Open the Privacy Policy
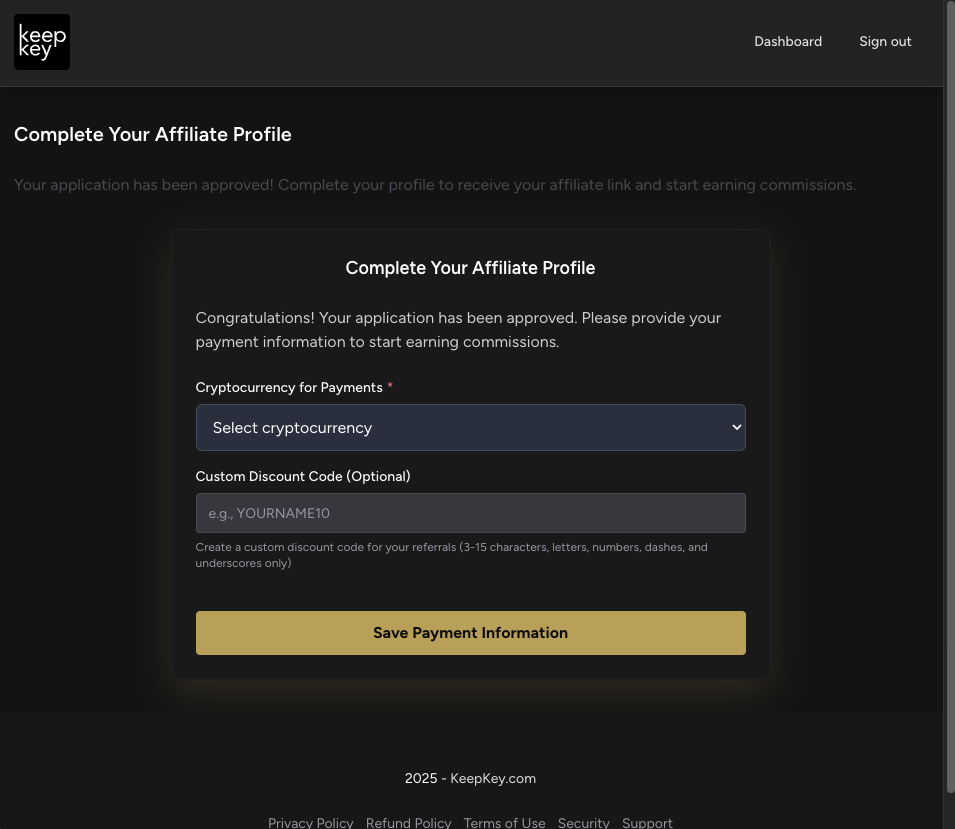The width and height of the screenshot is (955, 829). pyautogui.click(x=310, y=822)
